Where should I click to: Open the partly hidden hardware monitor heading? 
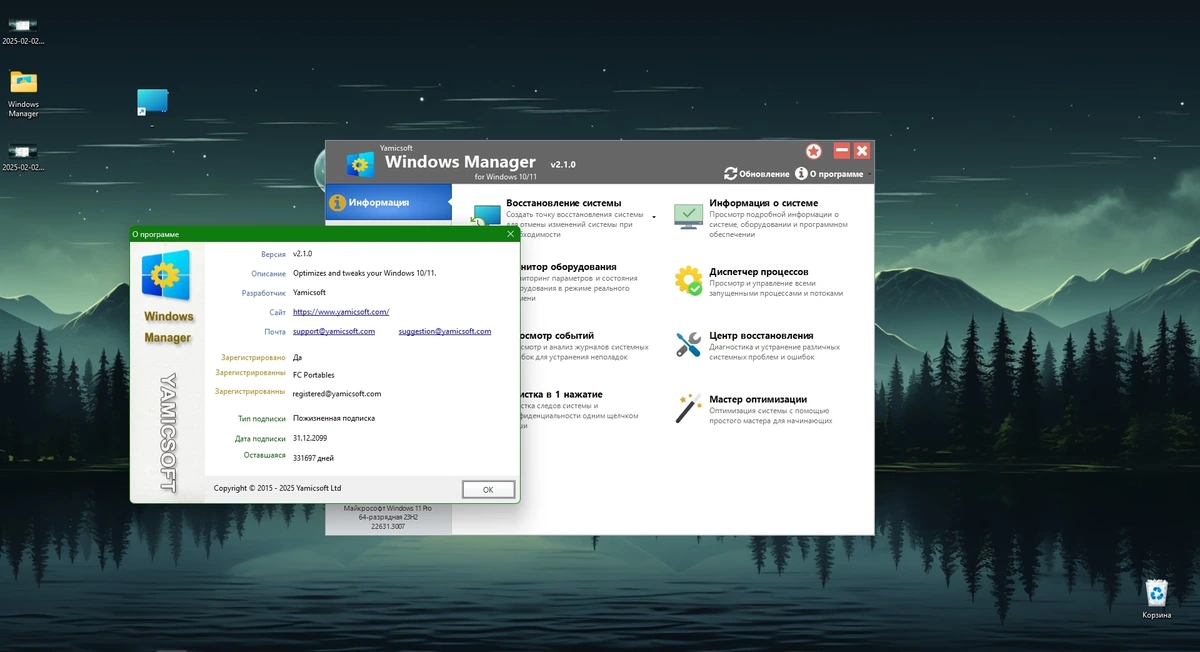568,267
